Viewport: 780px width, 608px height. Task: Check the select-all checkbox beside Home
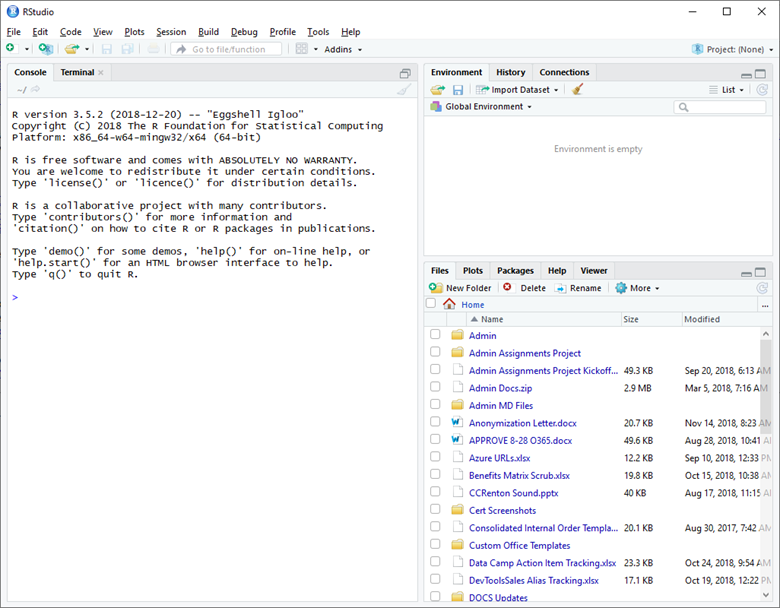pos(431,303)
